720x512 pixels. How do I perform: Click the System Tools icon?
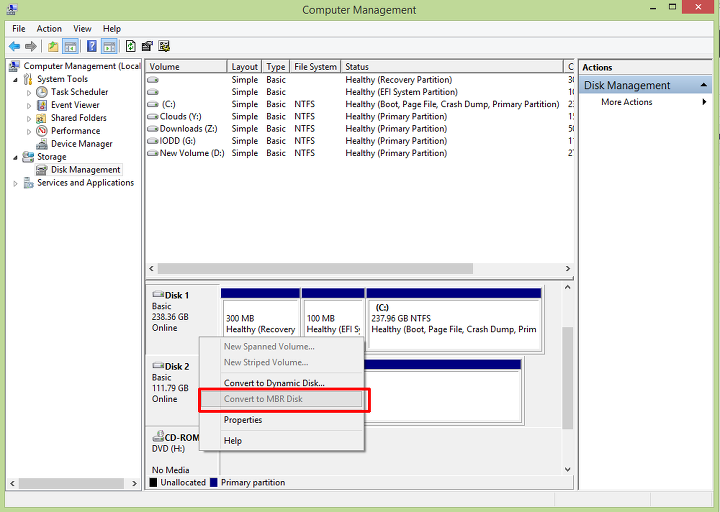point(28,79)
